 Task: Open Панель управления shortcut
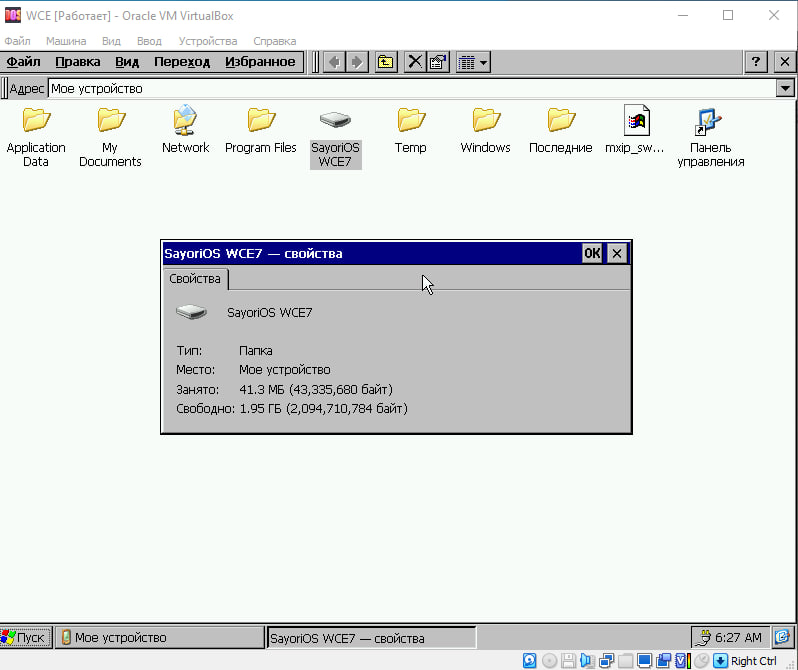pyautogui.click(x=710, y=136)
